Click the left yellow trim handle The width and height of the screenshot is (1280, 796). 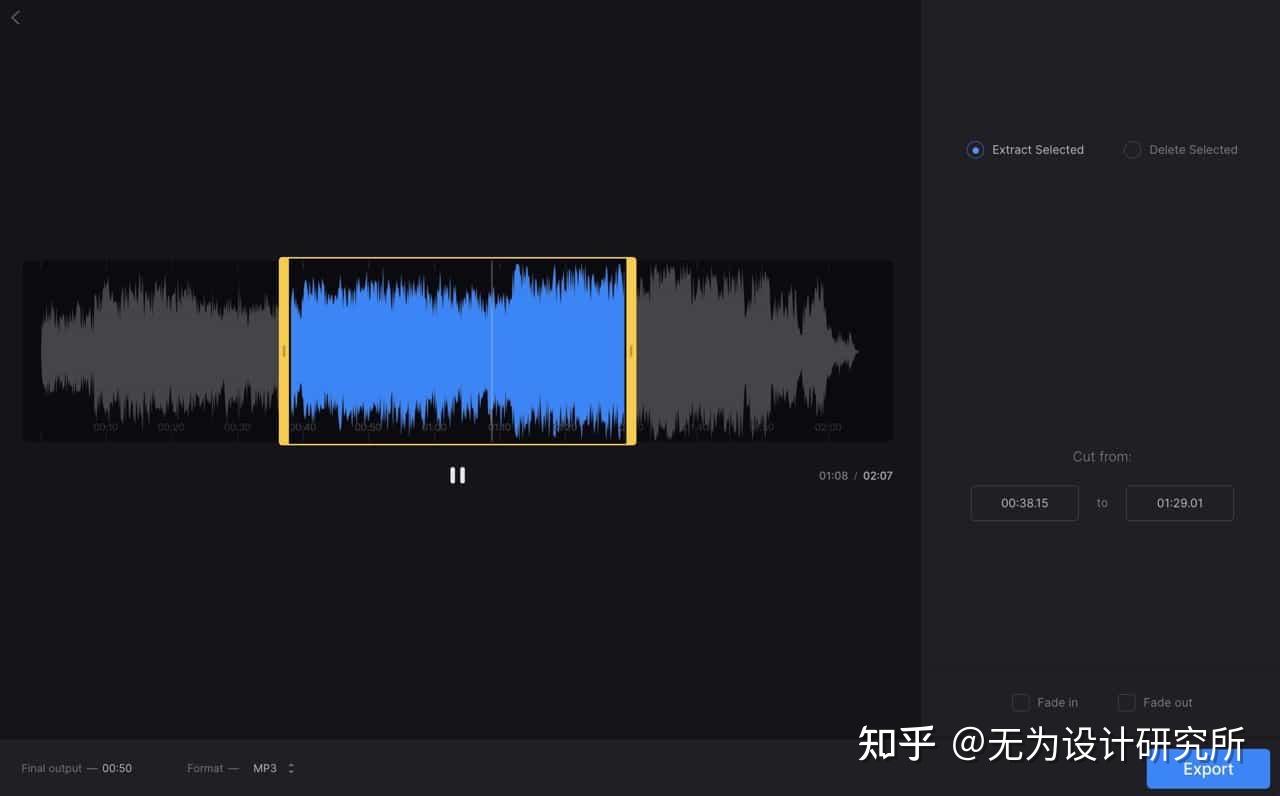click(x=284, y=350)
